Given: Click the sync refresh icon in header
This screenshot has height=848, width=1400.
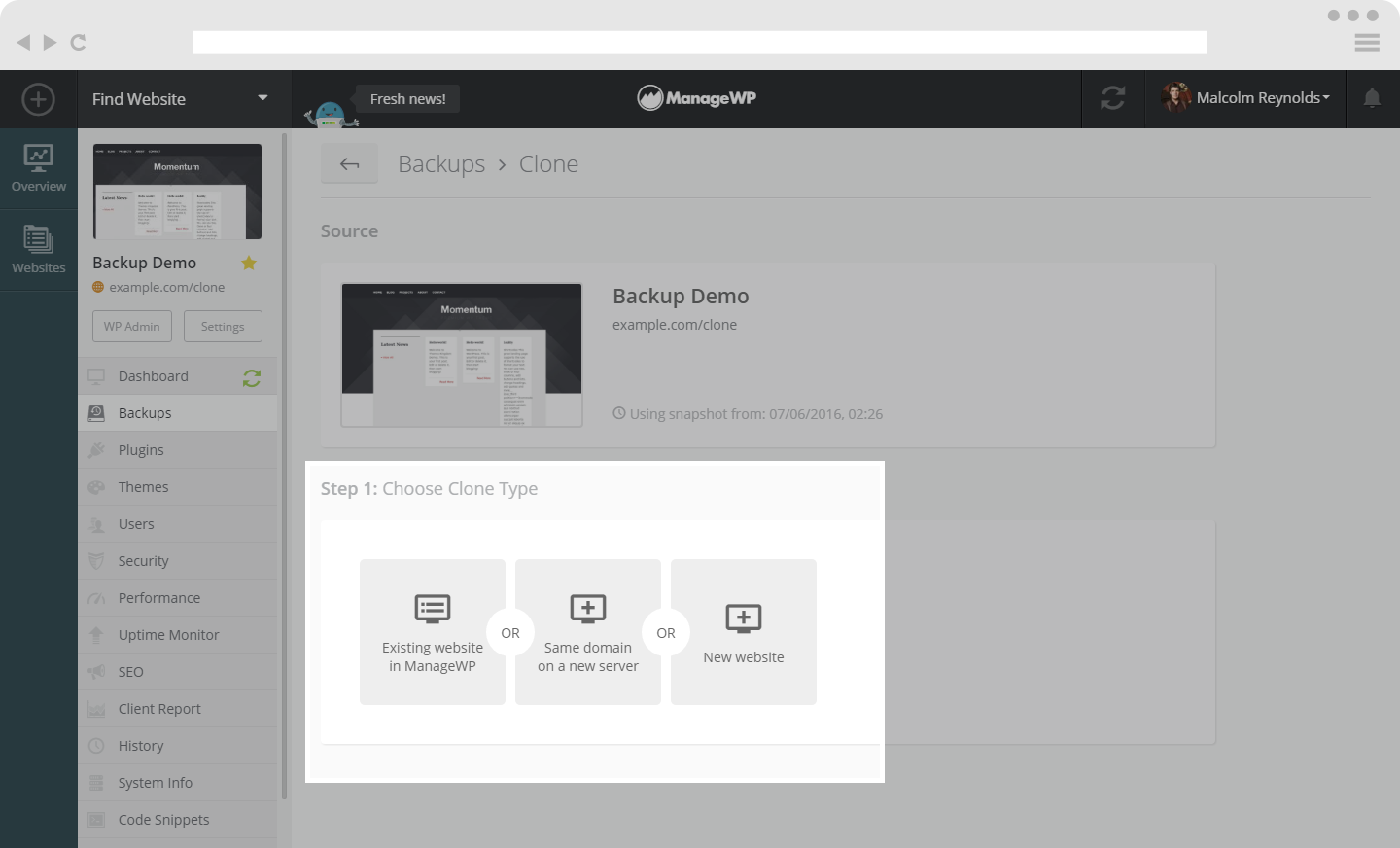Looking at the screenshot, I should 1112,98.
